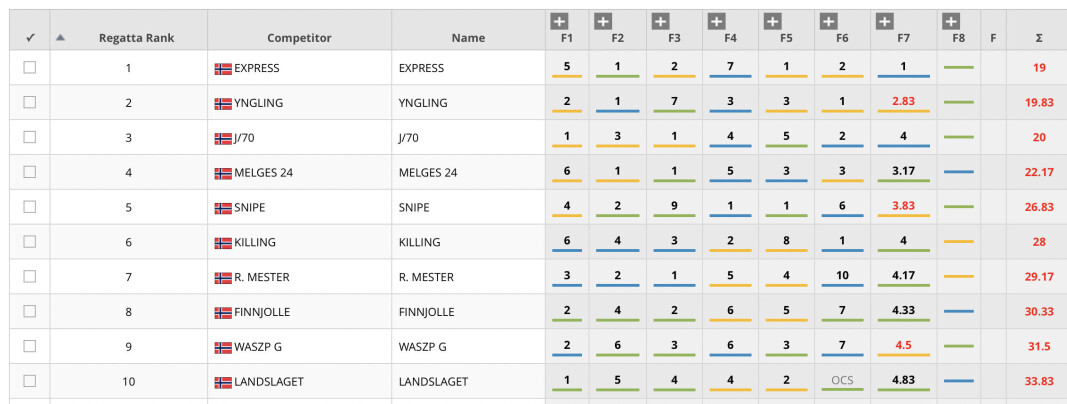The width and height of the screenshot is (1067, 404).
Task: Select the total 26.83 for SNIPE
Action: (x=1039, y=207)
